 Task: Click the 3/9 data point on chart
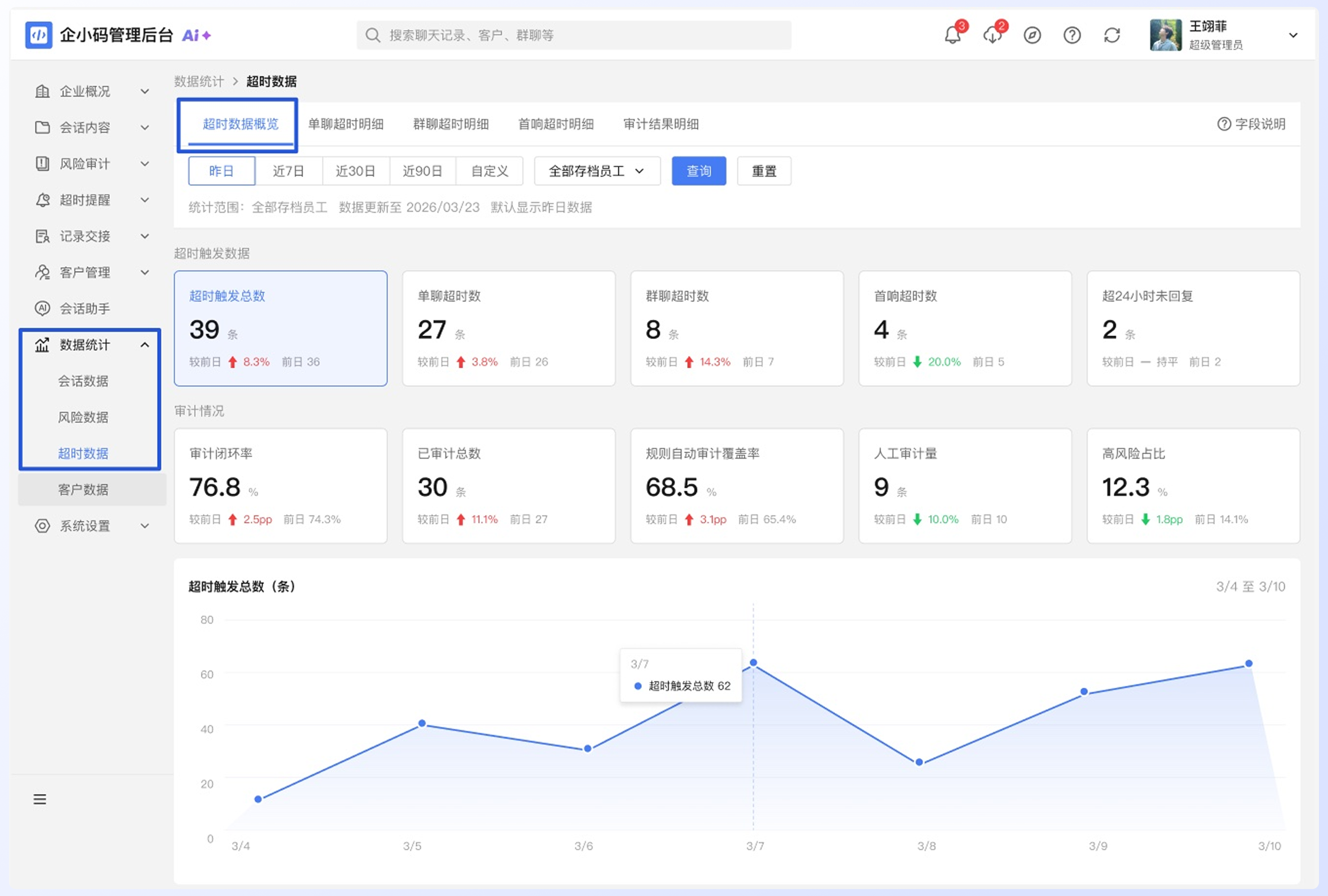(1084, 691)
